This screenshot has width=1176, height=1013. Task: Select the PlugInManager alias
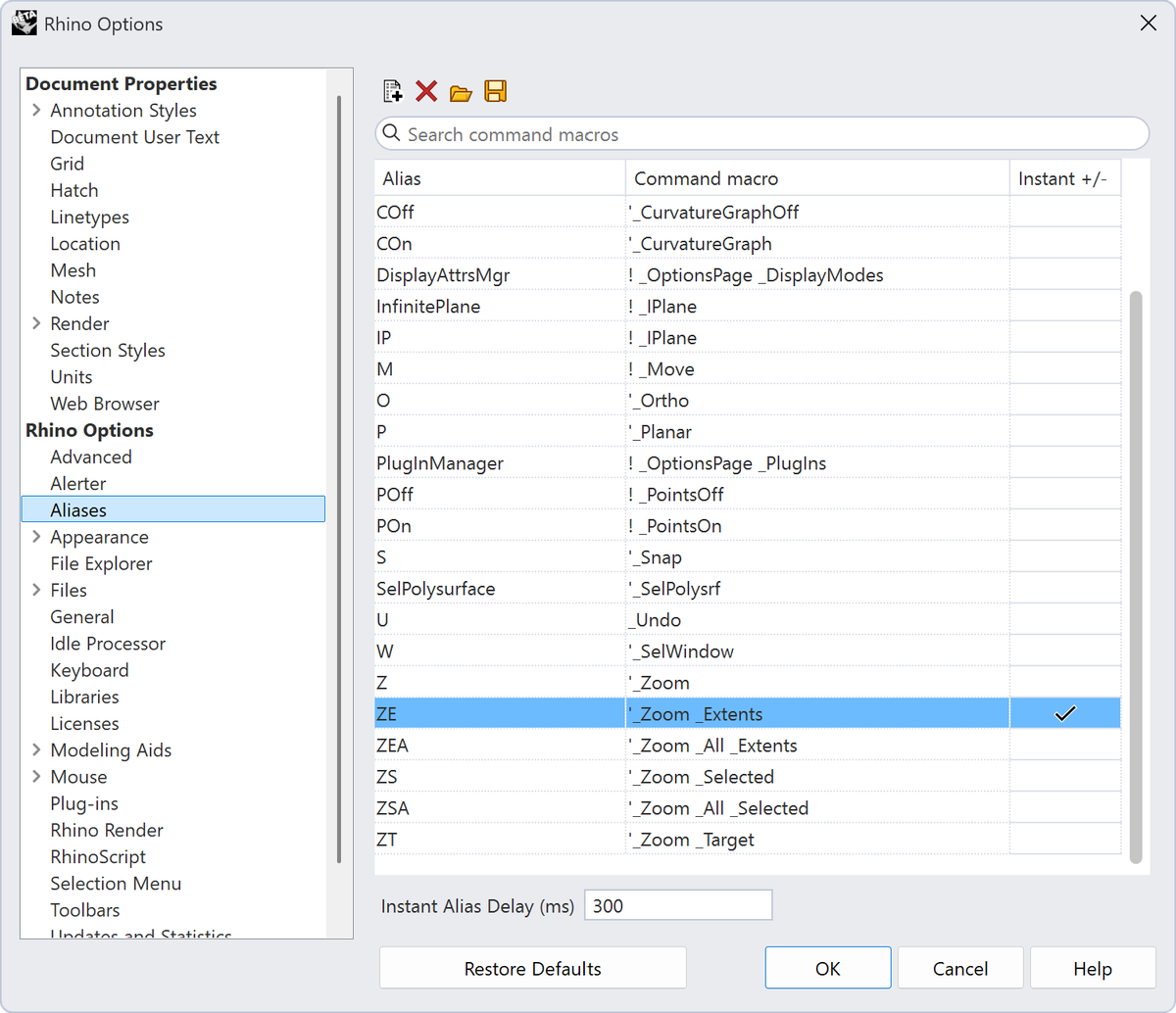point(500,463)
